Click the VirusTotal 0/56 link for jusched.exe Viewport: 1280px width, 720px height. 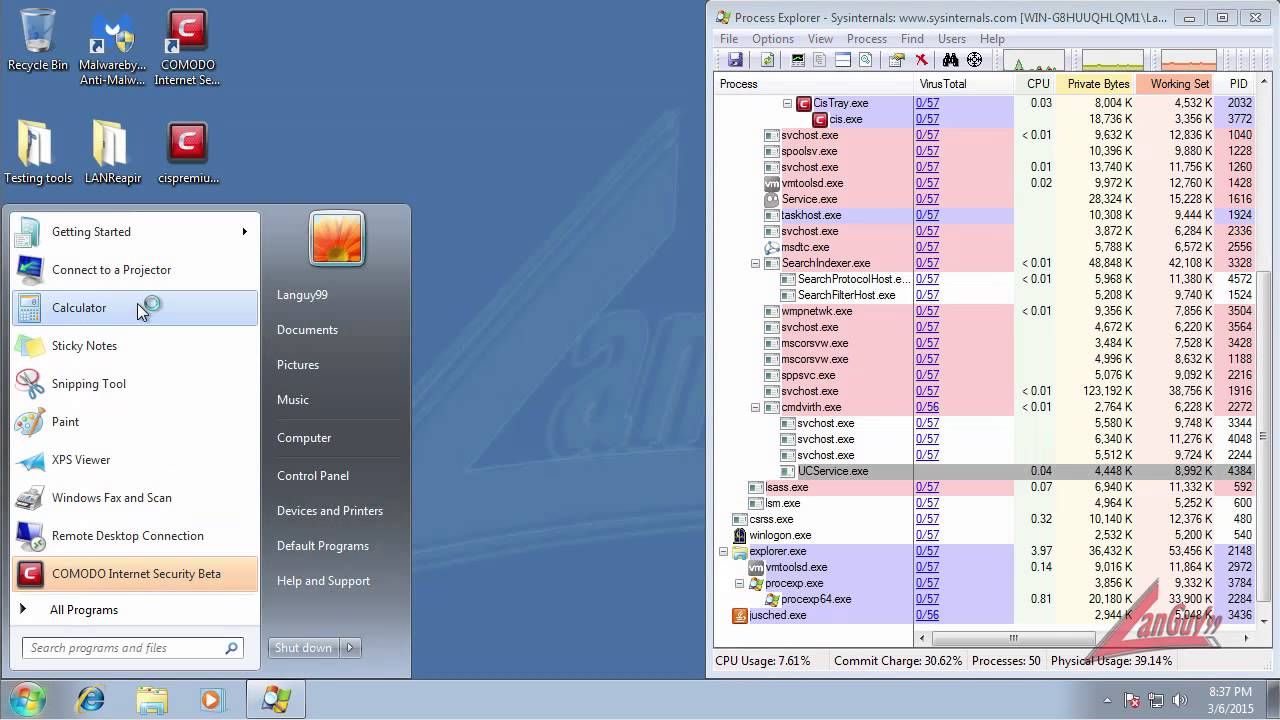pyautogui.click(x=927, y=615)
